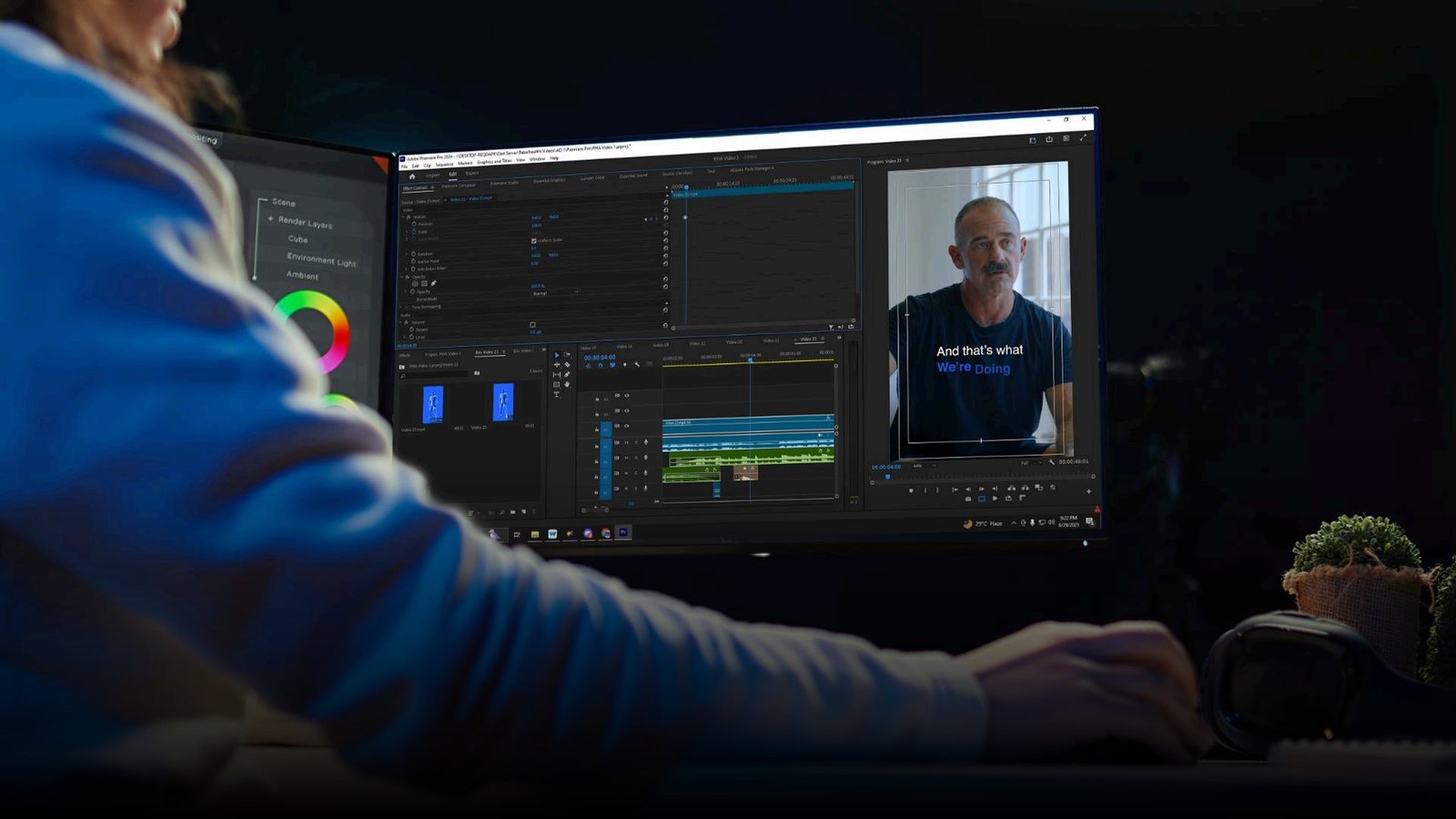
Task: Create ellipse mask under Opacity
Action: 415,284
